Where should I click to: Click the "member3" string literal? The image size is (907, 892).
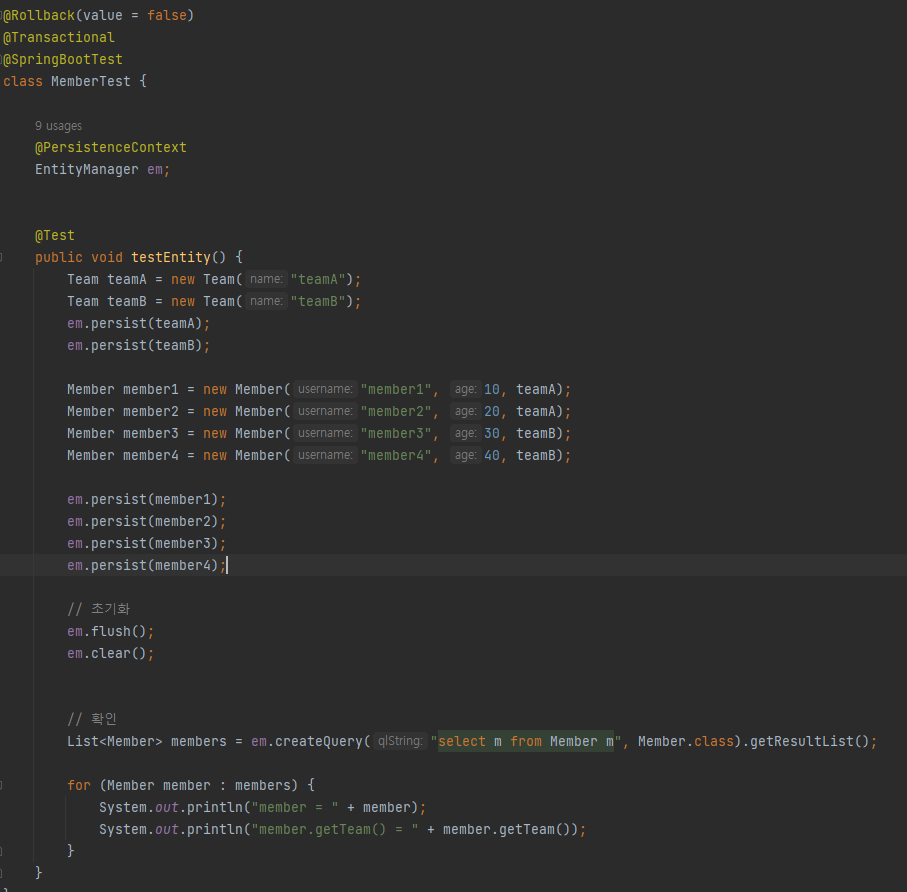pyautogui.click(x=396, y=433)
